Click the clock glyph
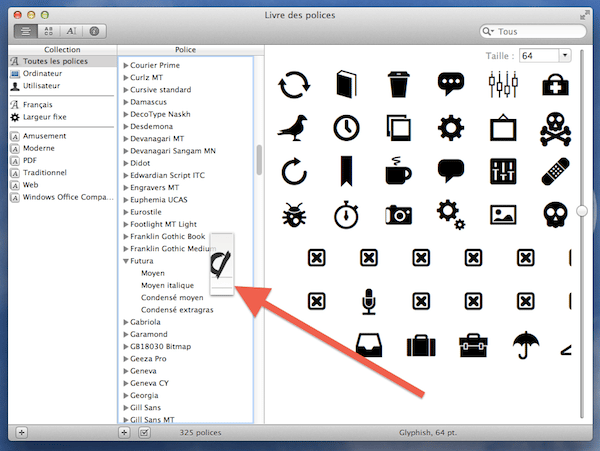Image resolution: width=600 pixels, height=451 pixels. tap(346, 128)
